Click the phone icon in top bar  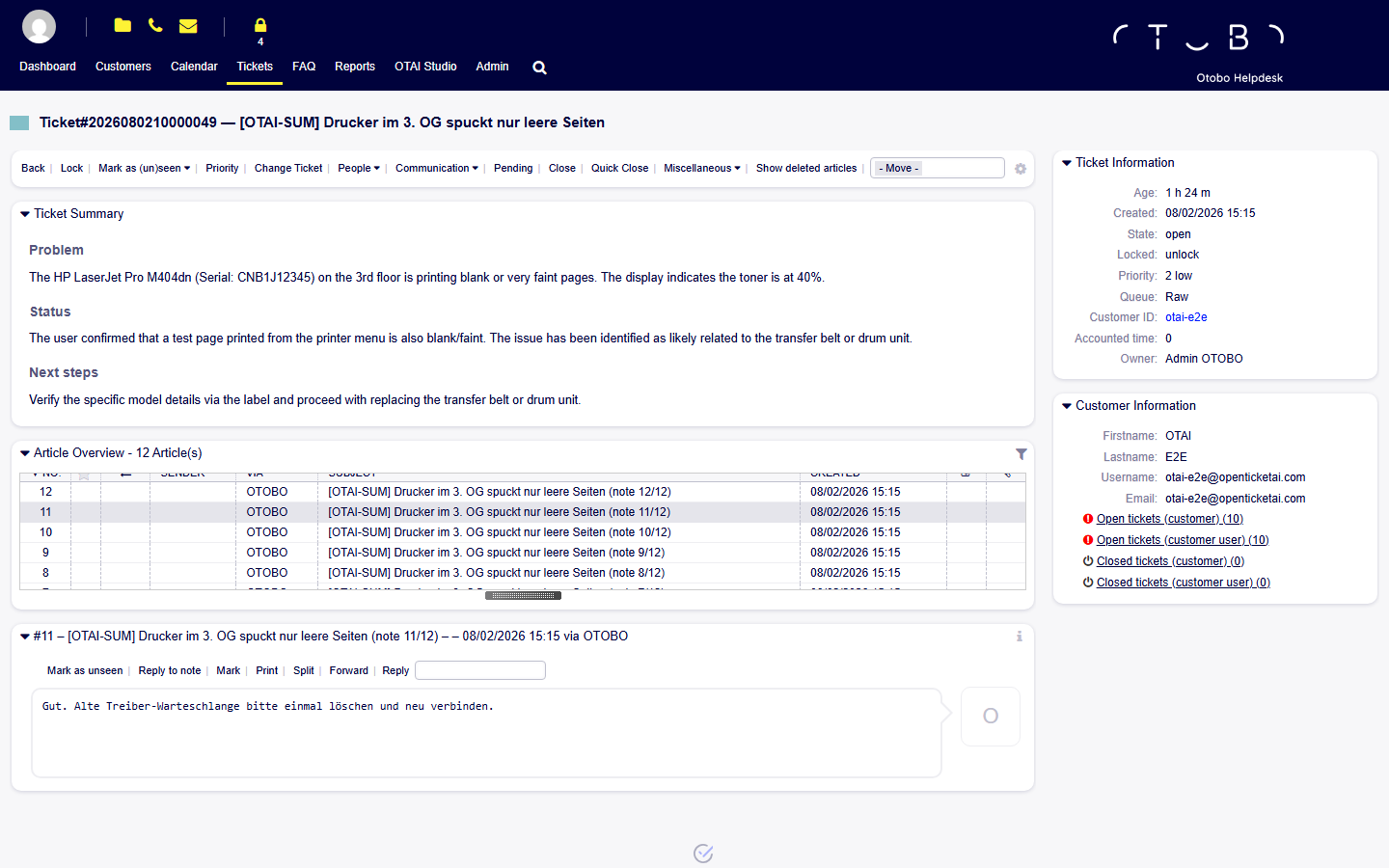coord(155,25)
